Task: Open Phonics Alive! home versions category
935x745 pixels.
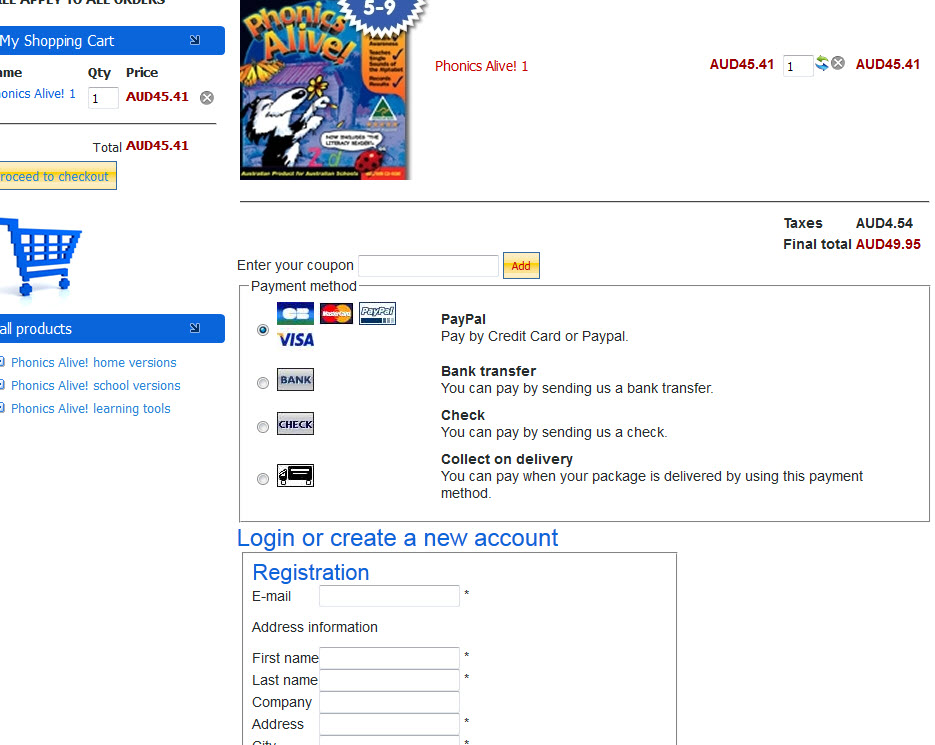Action: pos(94,363)
